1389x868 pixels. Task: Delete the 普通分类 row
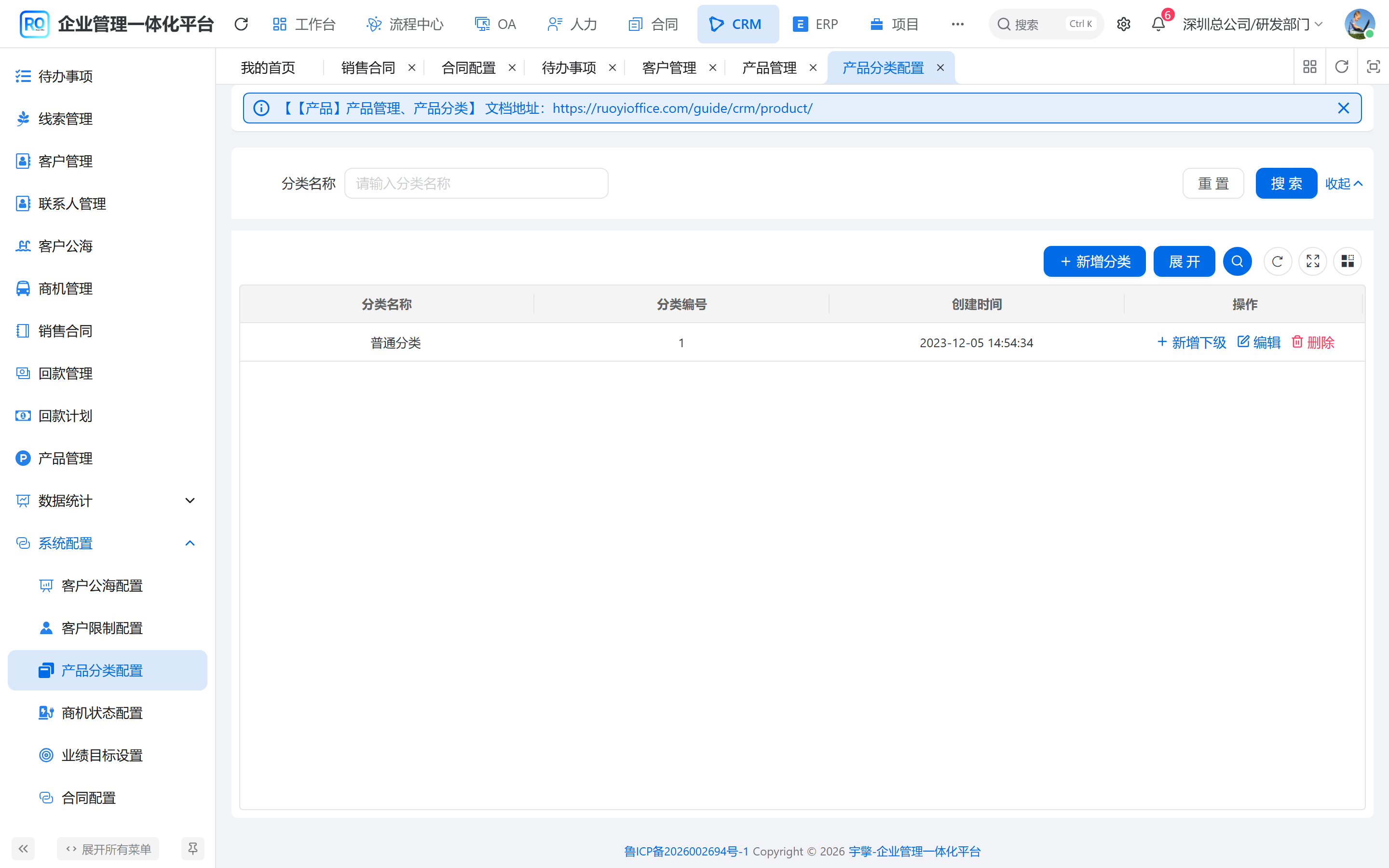(x=1313, y=343)
